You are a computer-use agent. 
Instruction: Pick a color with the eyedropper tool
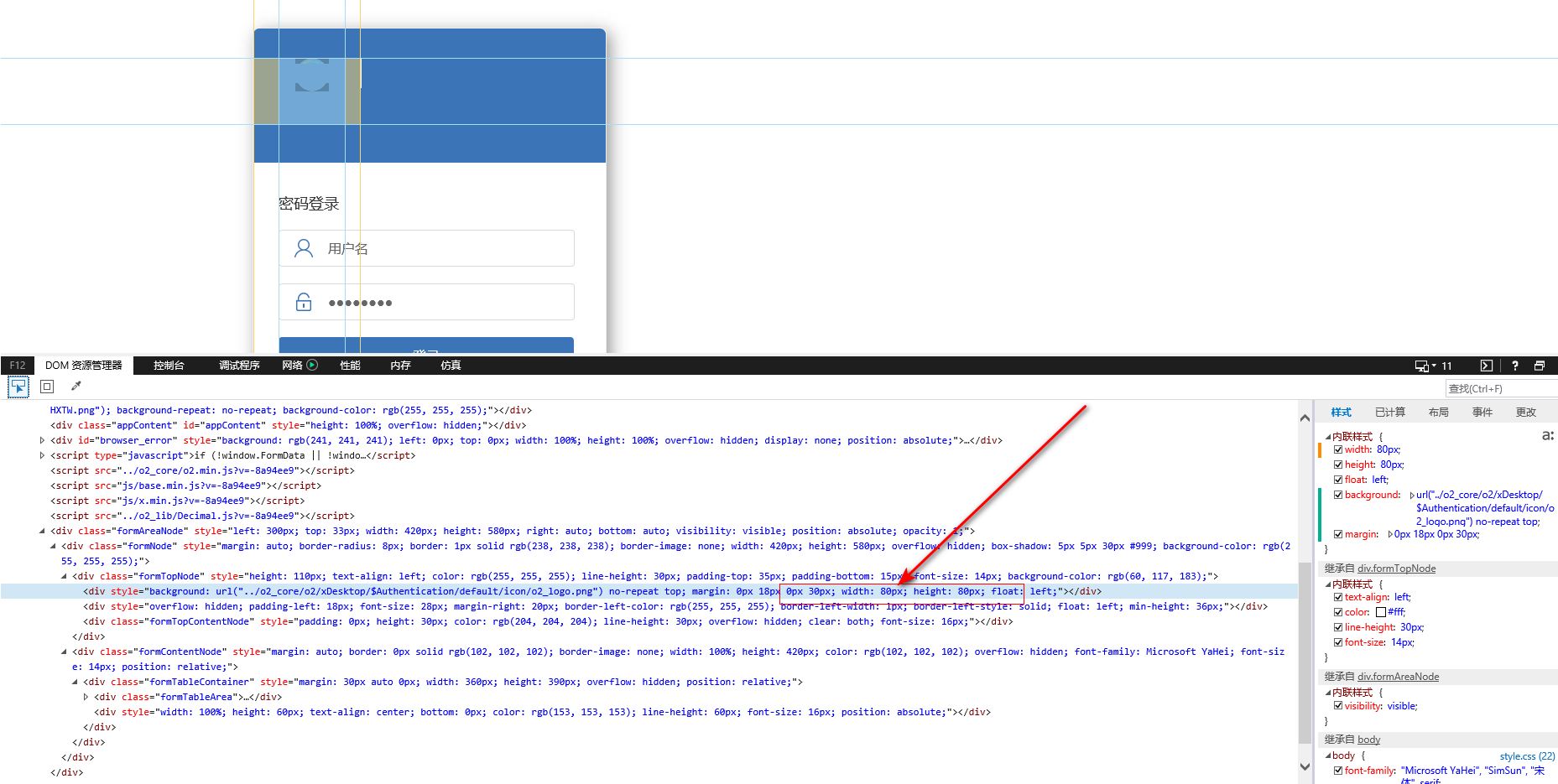76,387
